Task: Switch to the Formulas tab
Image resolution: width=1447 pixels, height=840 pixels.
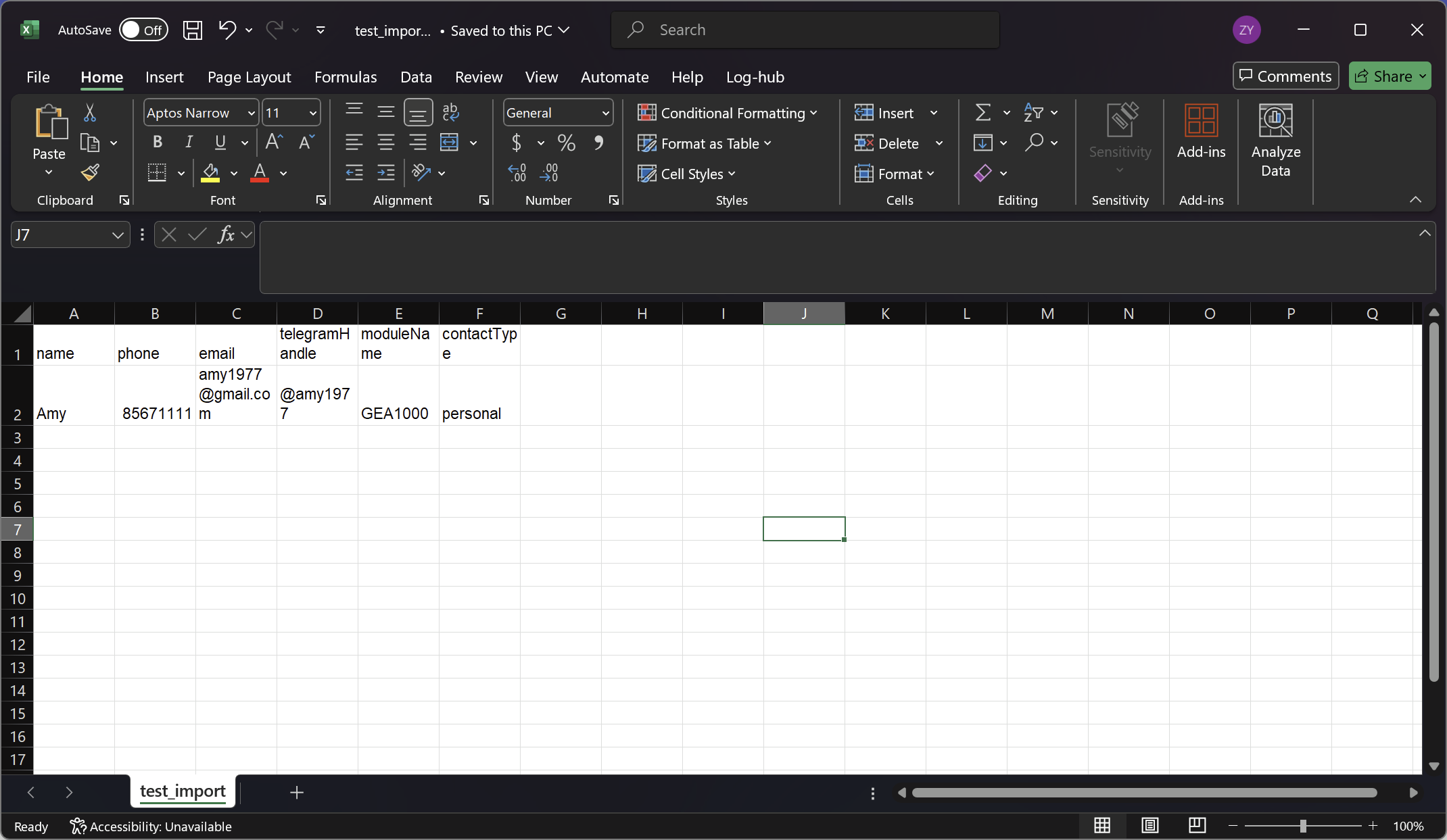Action: coord(346,77)
